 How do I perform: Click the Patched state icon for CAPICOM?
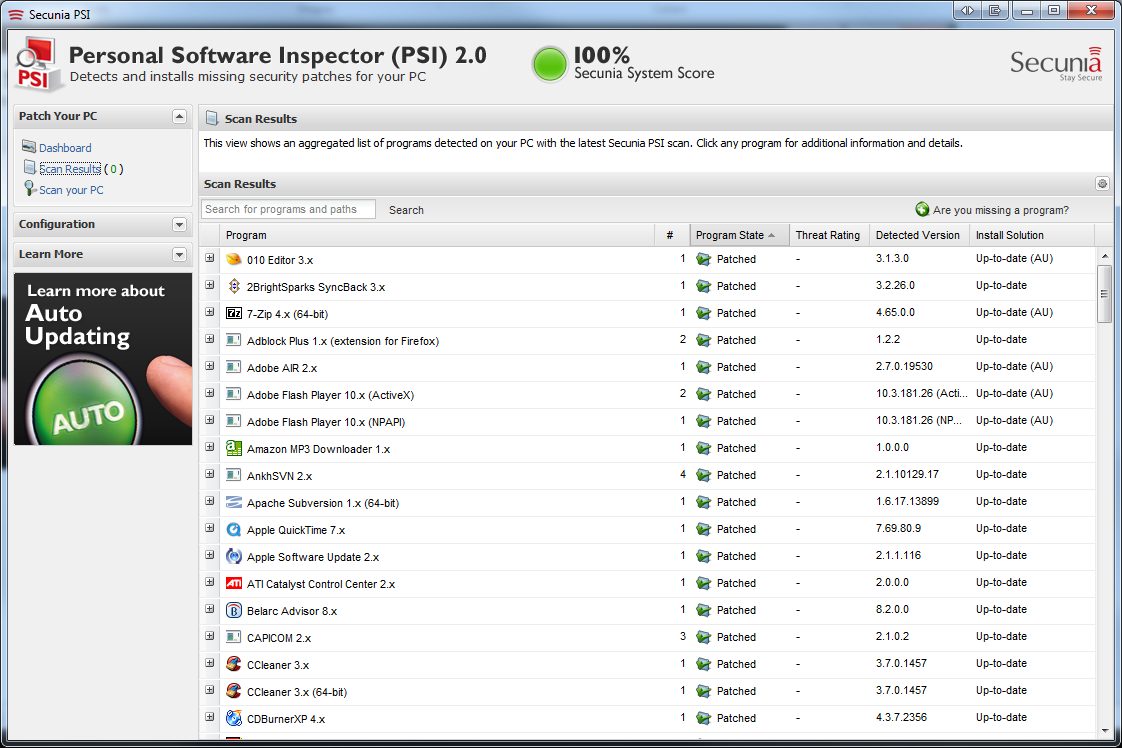tap(703, 637)
